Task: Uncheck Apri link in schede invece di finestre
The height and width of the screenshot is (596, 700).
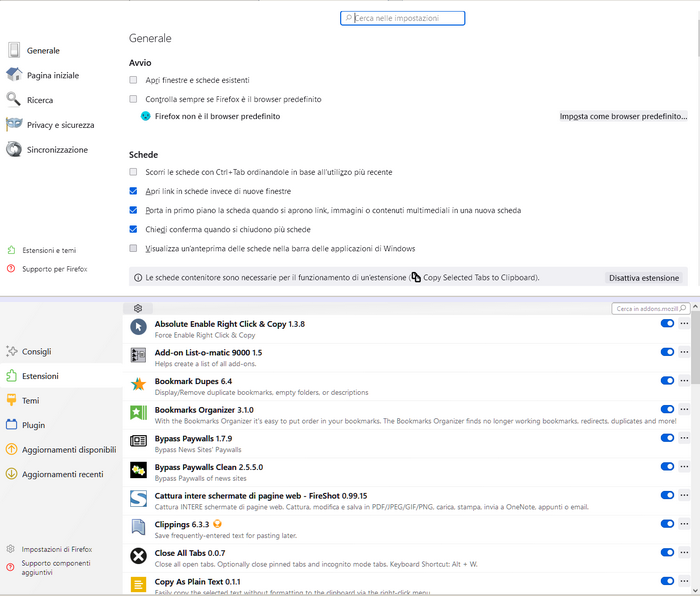Action: (x=133, y=191)
